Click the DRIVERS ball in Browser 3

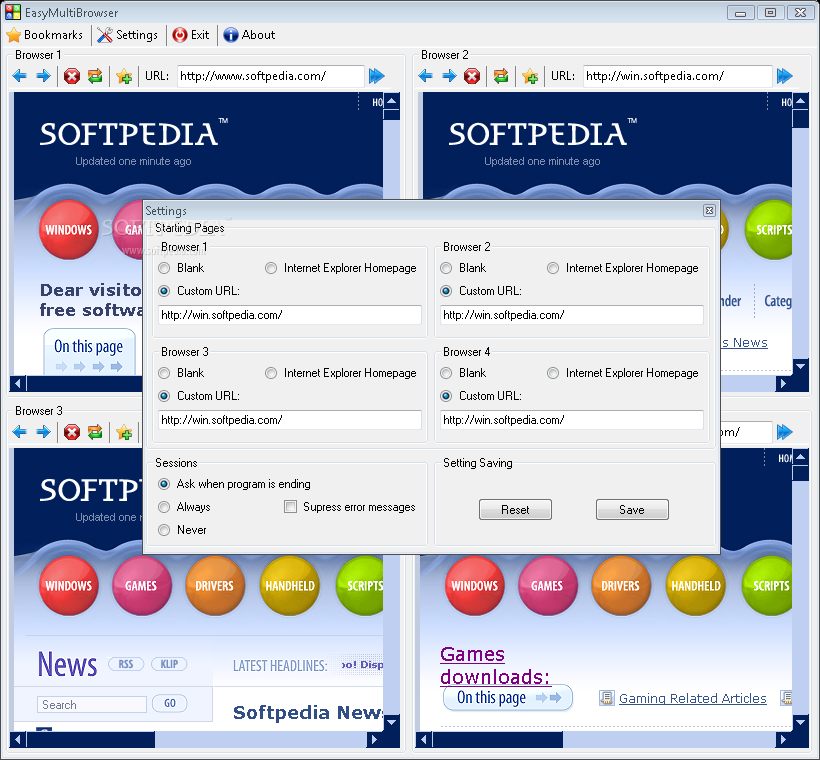(x=215, y=586)
